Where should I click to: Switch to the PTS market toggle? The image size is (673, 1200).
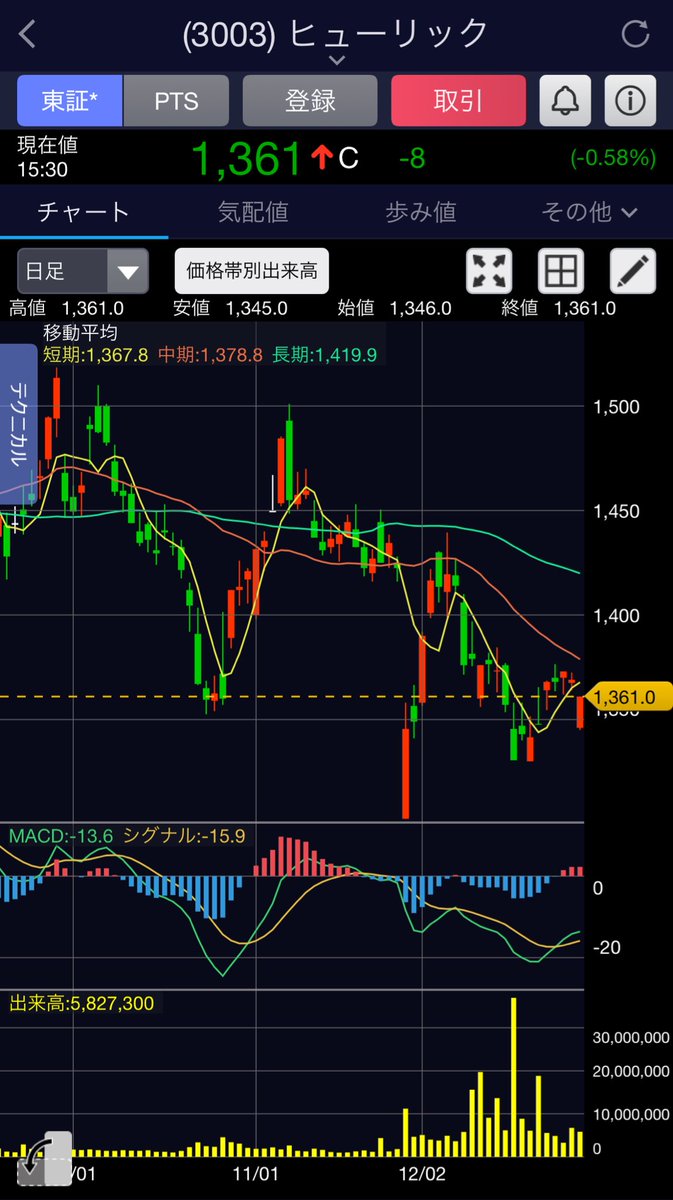pos(176,101)
